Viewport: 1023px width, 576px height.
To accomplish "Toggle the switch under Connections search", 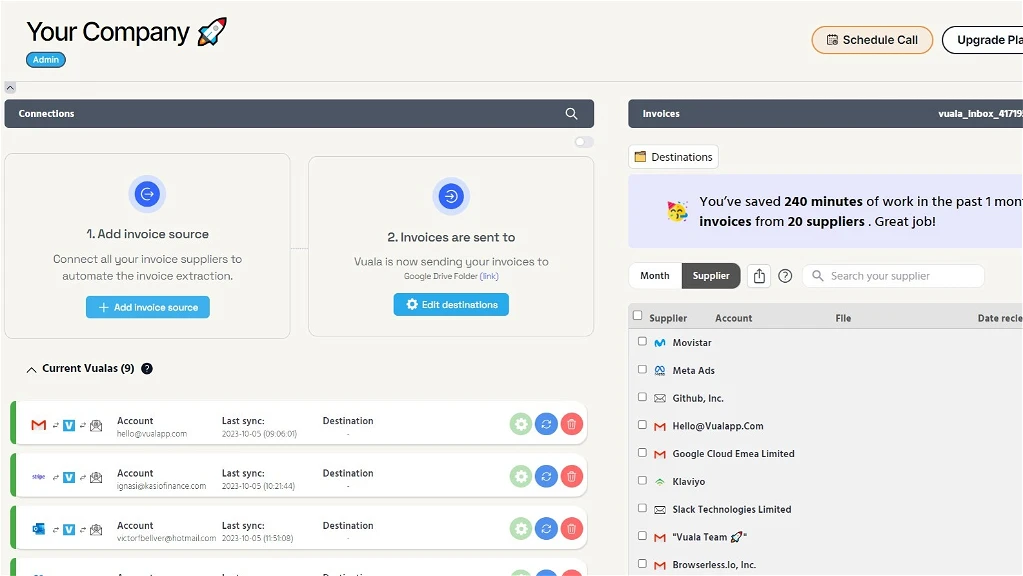I will [584, 142].
